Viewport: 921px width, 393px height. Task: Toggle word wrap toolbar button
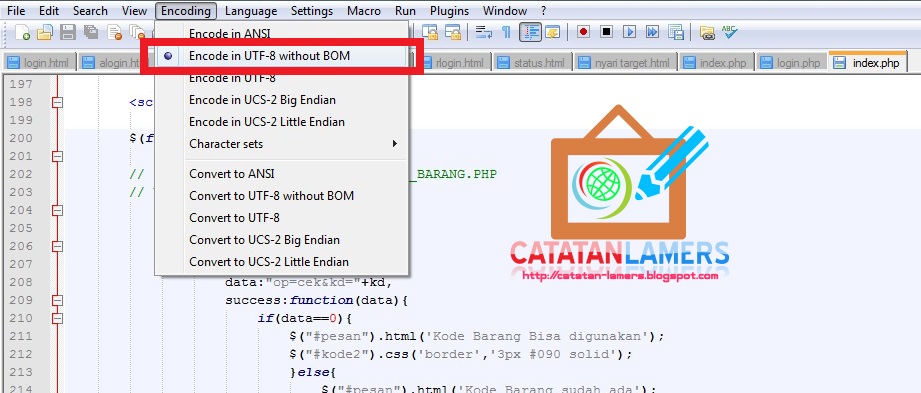(484, 32)
